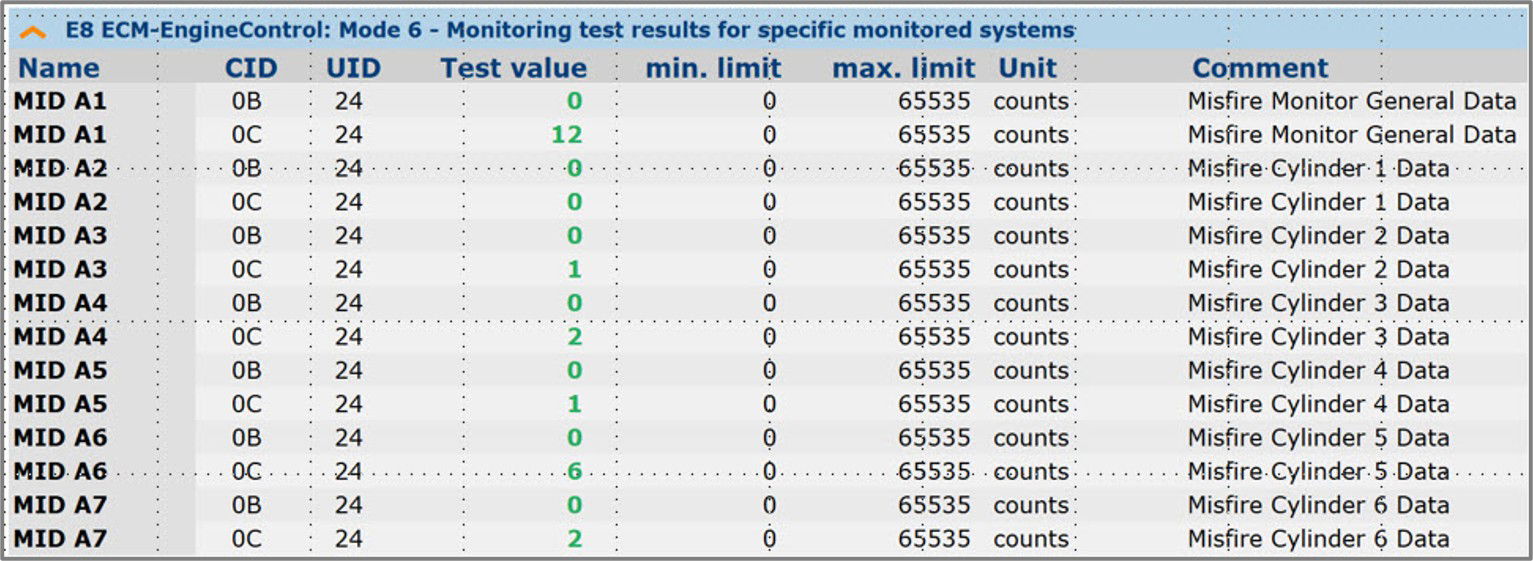This screenshot has height=561, width=1533.
Task: Collapse the E8 ECM-EngineControl section chevron
Action: [33, 31]
